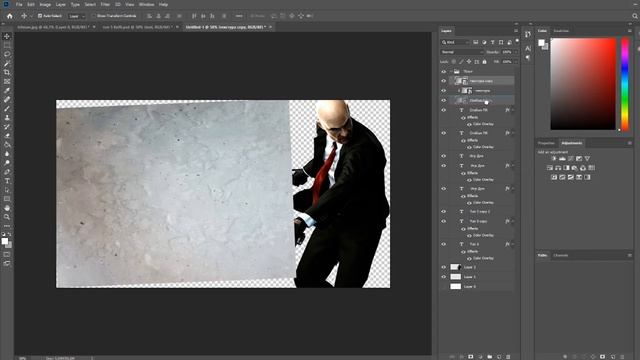This screenshot has height=360, width=640.
Task: Open the blending mode Normal dropdown
Action: 462,52
